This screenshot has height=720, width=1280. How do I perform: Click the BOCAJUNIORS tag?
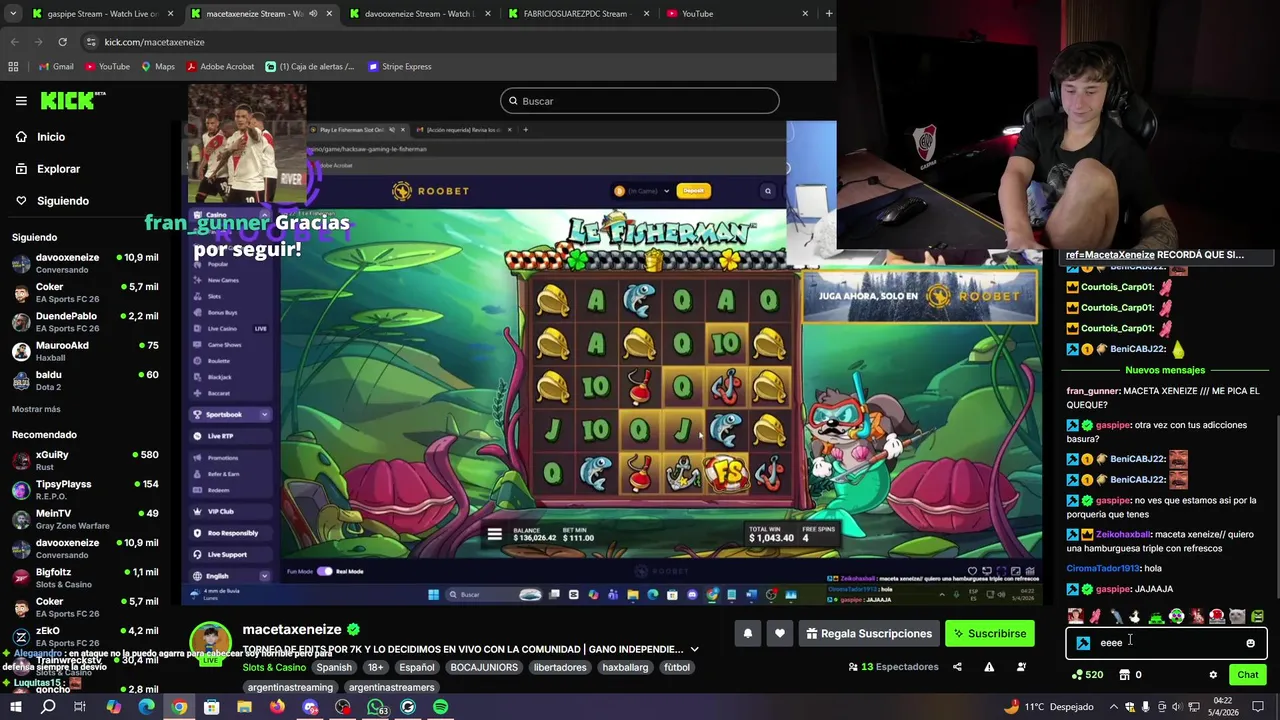pos(483,668)
